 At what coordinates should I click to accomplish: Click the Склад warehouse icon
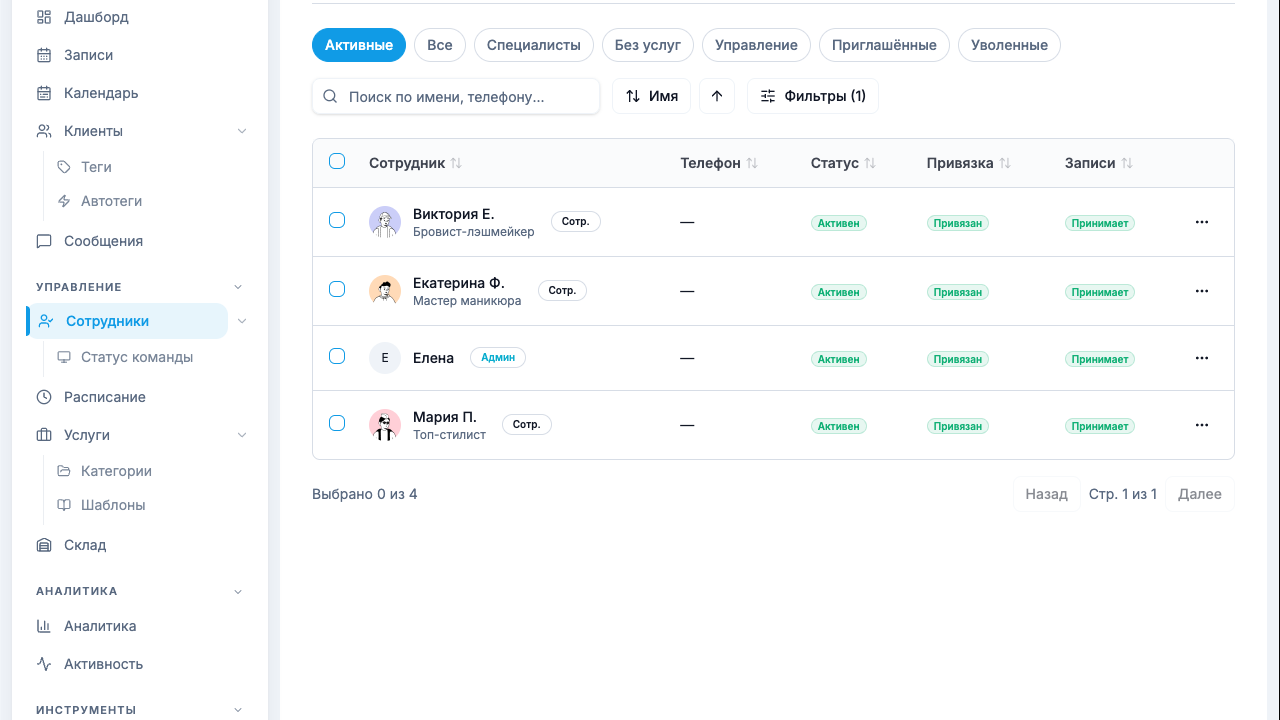[44, 545]
